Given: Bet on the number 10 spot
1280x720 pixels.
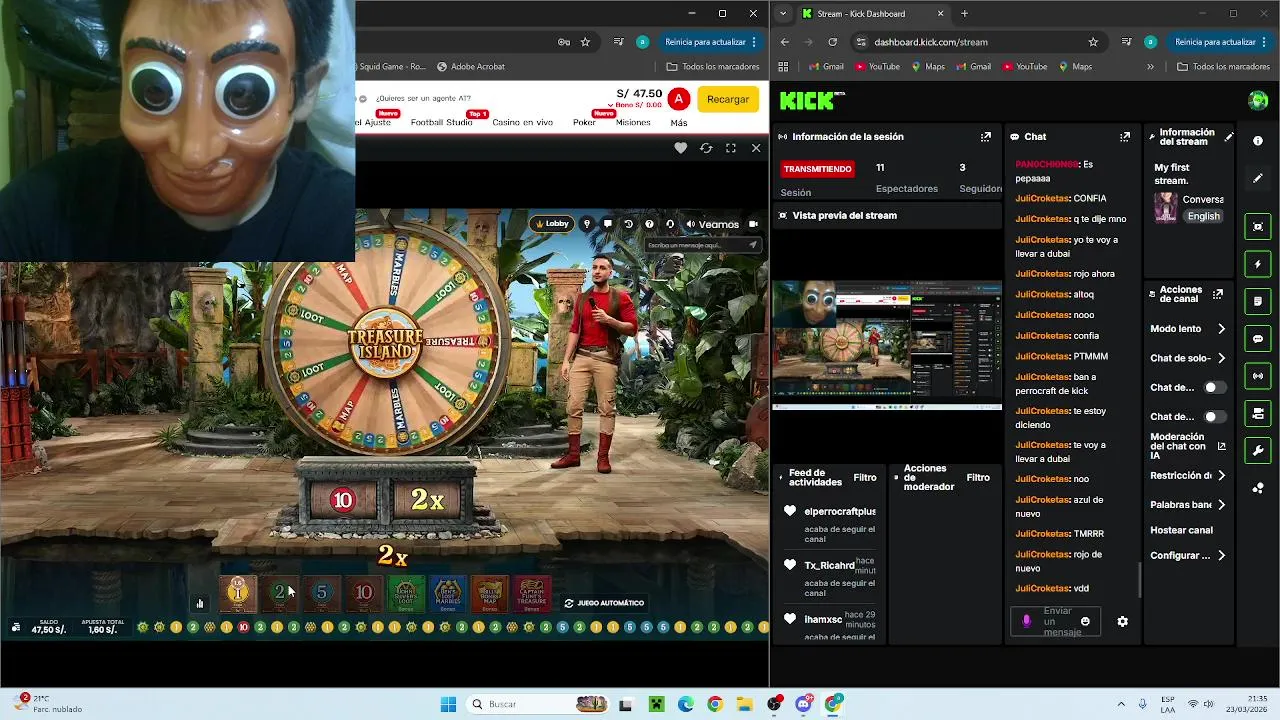Looking at the screenshot, I should (363, 593).
